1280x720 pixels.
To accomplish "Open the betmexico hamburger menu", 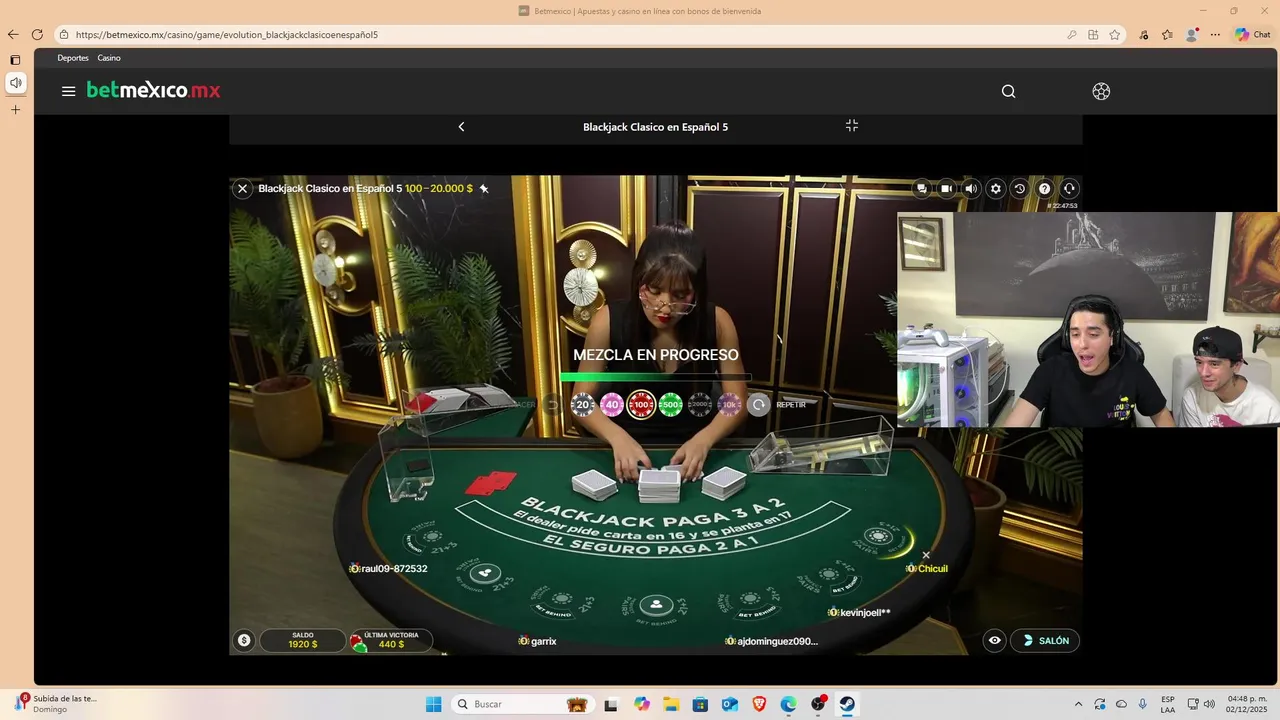I will 68,91.
